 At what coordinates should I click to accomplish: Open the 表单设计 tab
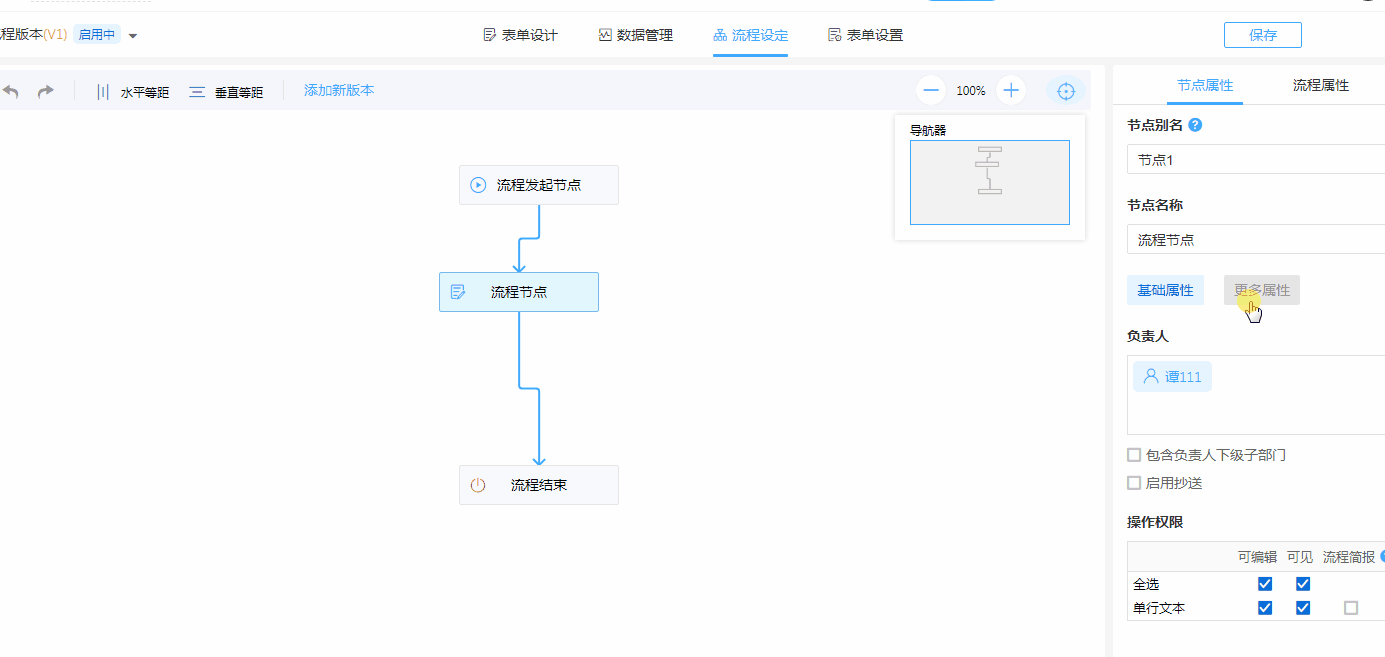(x=520, y=35)
